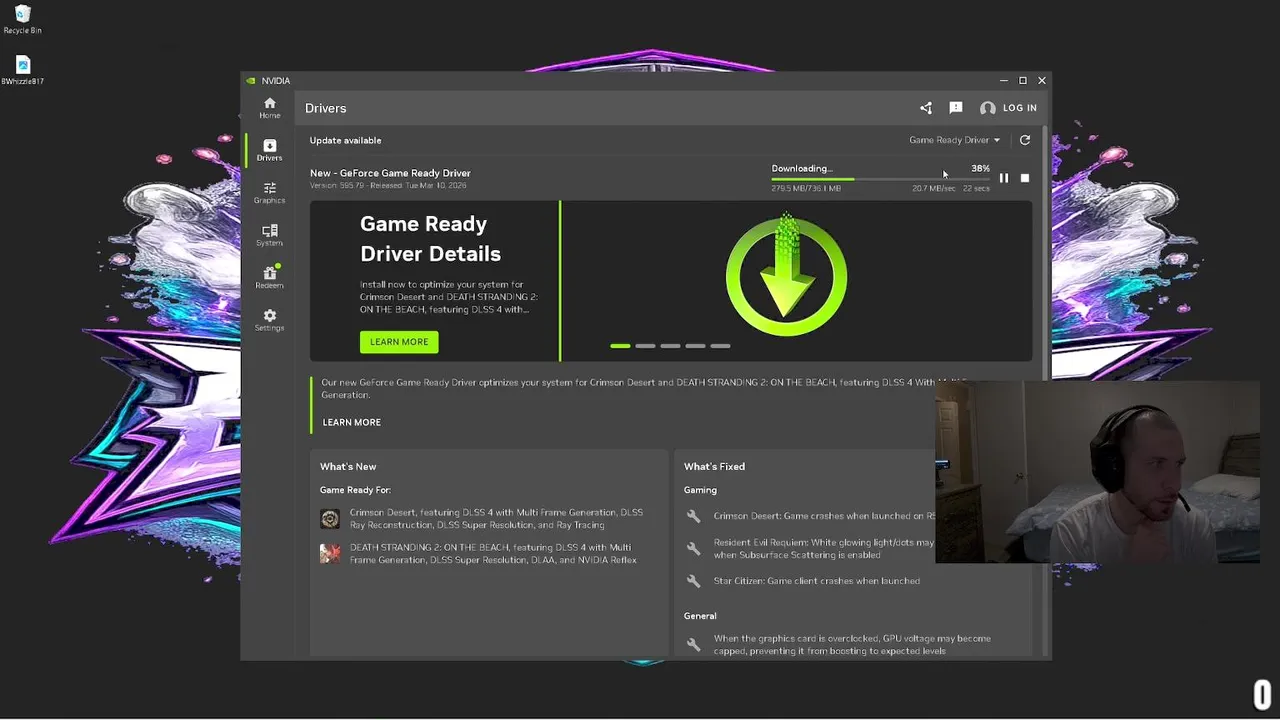The image size is (1280, 720).
Task: Select BWhizzle817 desktop file icon
Action: pyautogui.click(x=22, y=71)
